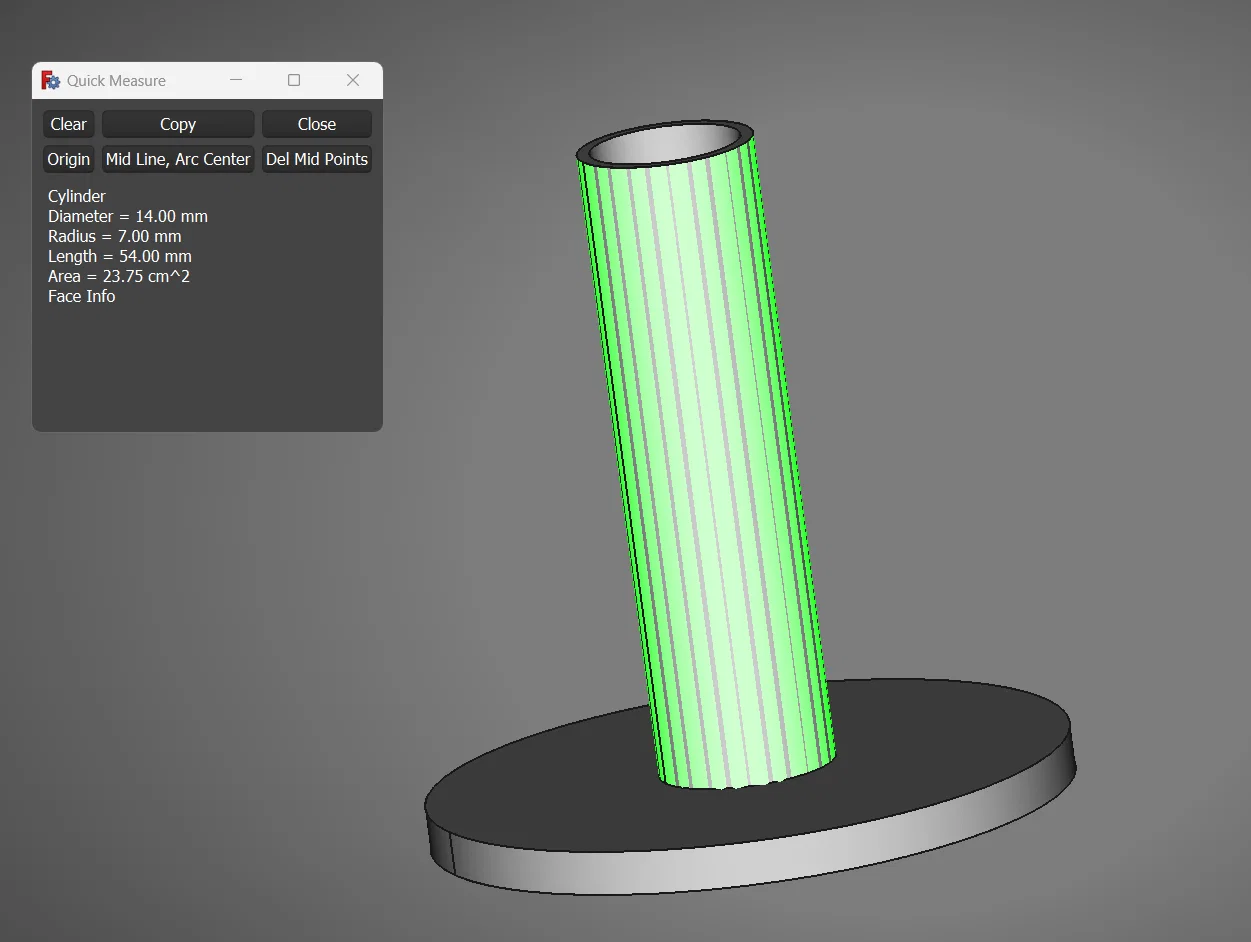Screen dimensions: 1251x942
Task: Copy the measurement results
Action: coord(178,124)
